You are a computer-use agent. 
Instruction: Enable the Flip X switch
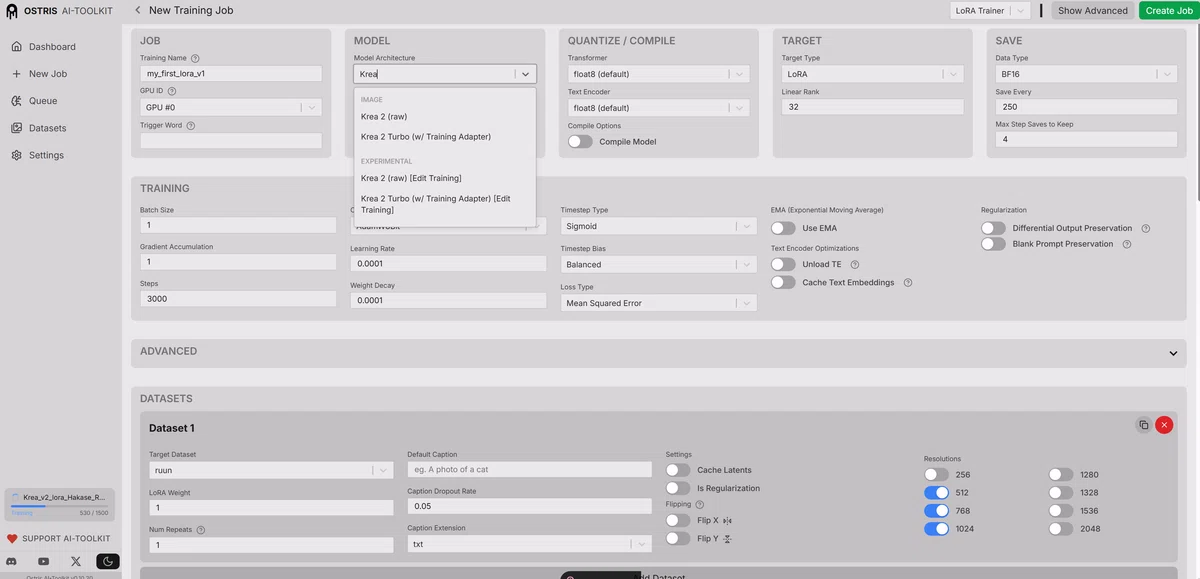[678, 521]
